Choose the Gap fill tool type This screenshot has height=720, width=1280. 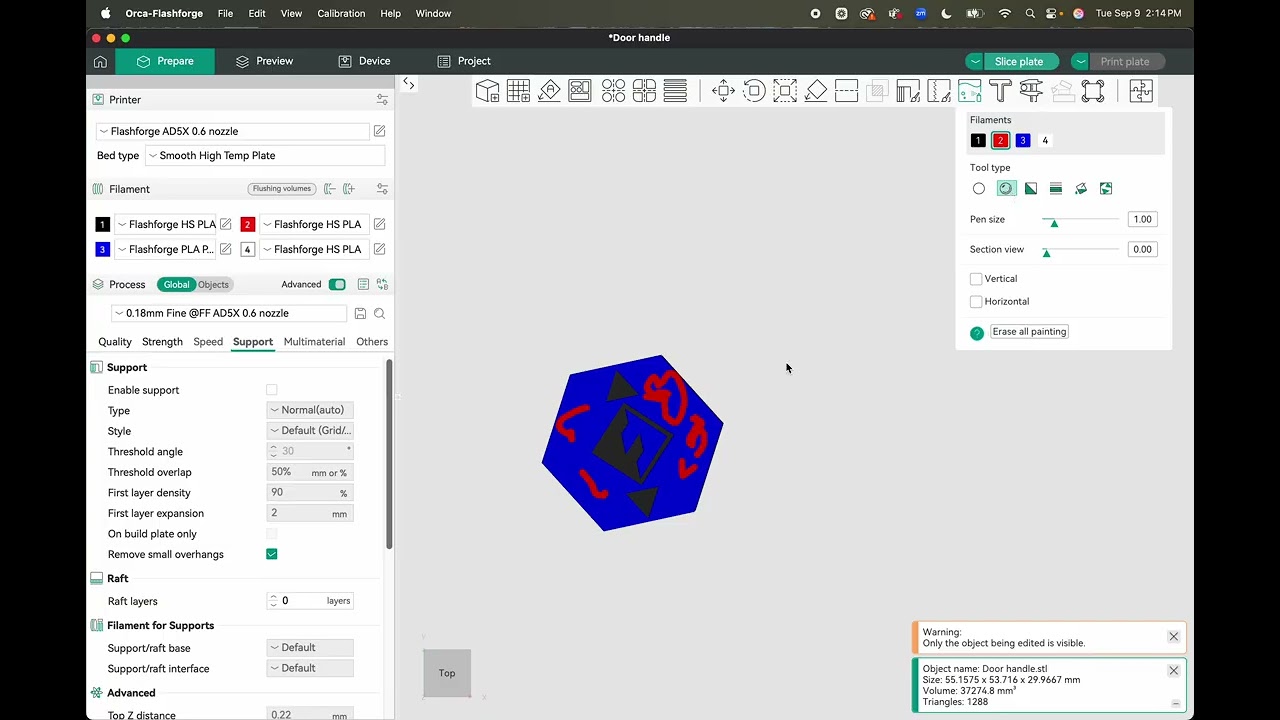pos(1106,188)
